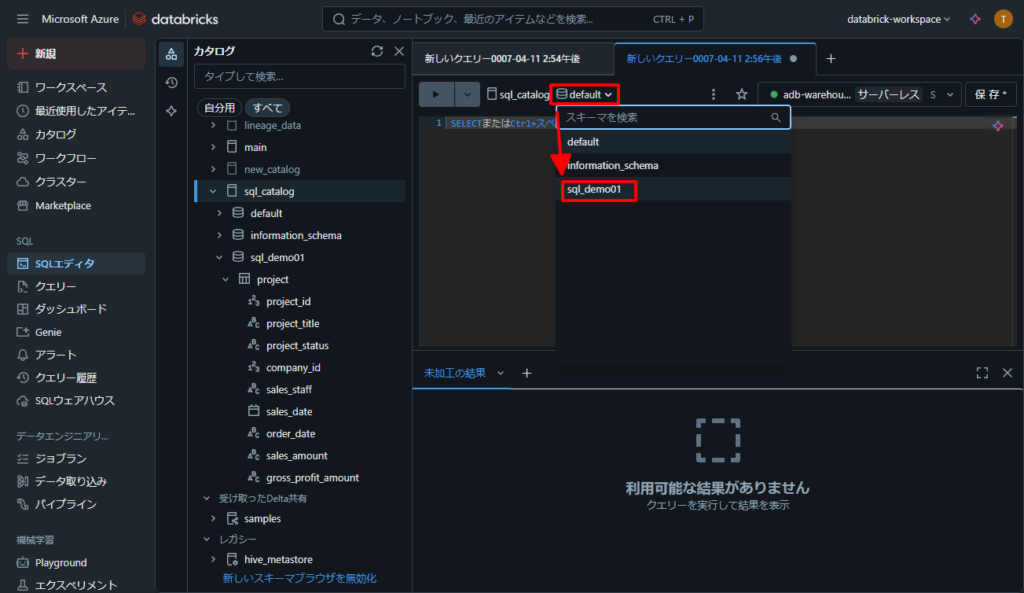This screenshot has height=593, width=1024.
Task: Expand the lineage_data catalog
Action: (x=213, y=125)
